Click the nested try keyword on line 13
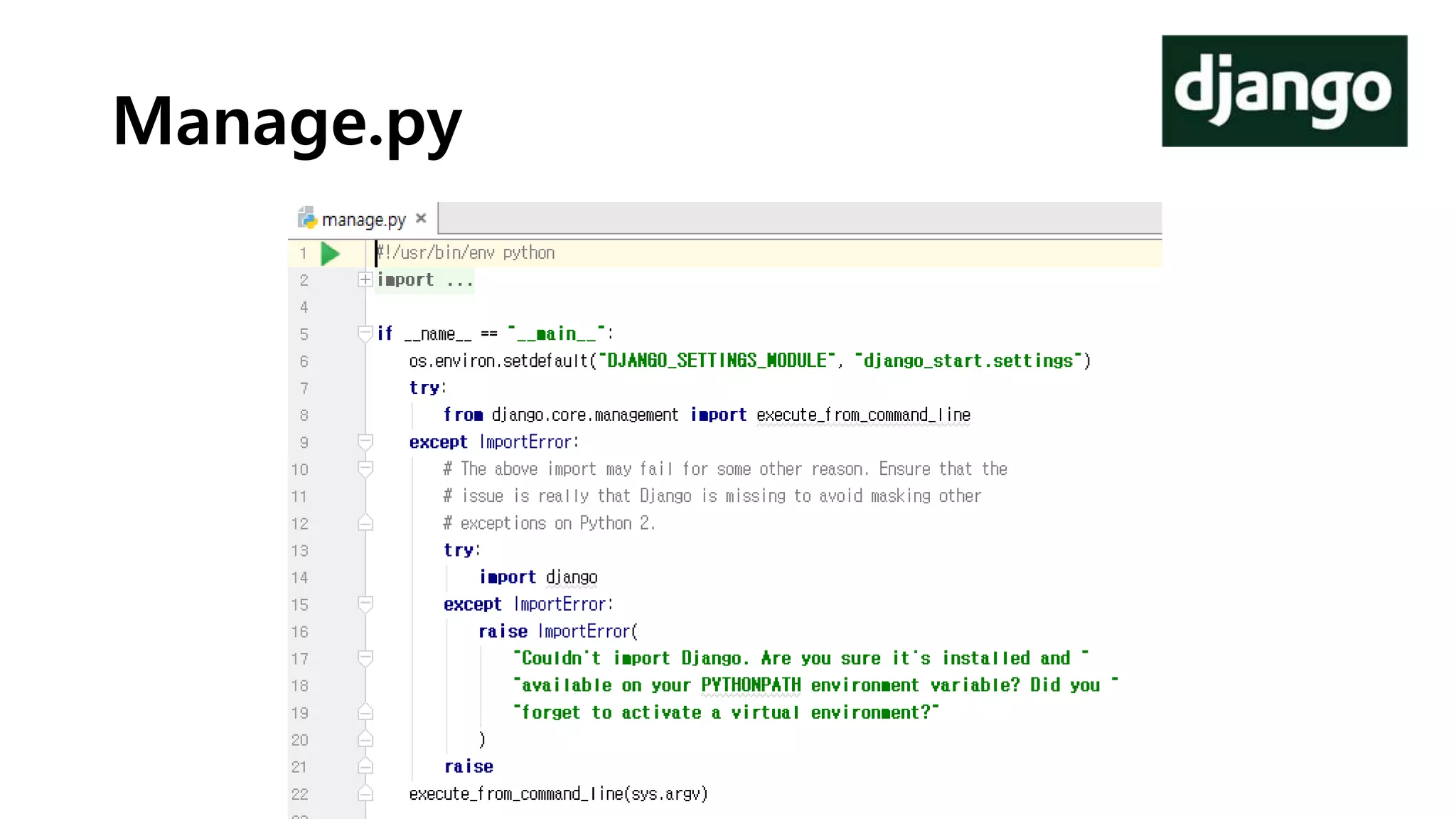This screenshot has height=819, width=1456. [460, 550]
